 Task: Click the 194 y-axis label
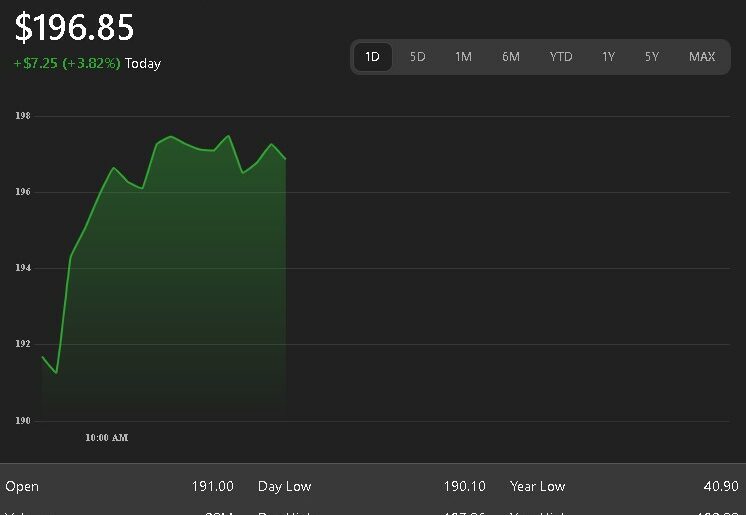pos(22,269)
